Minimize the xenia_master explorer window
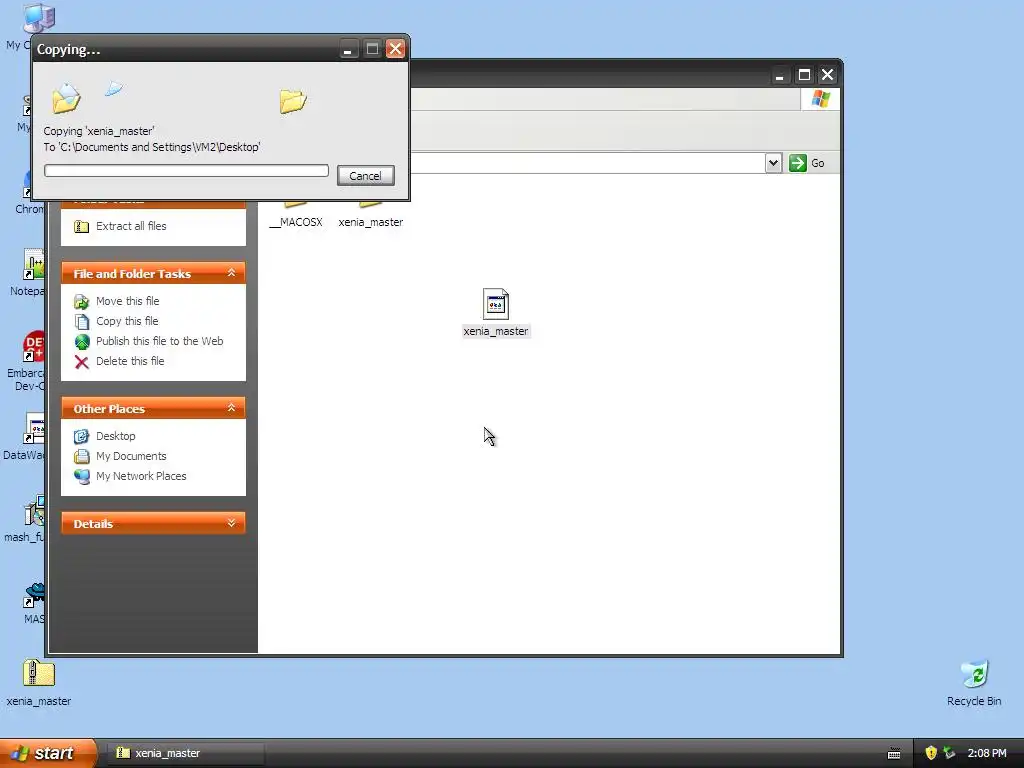Screen dimensions: 1024x768 [x=779, y=75]
